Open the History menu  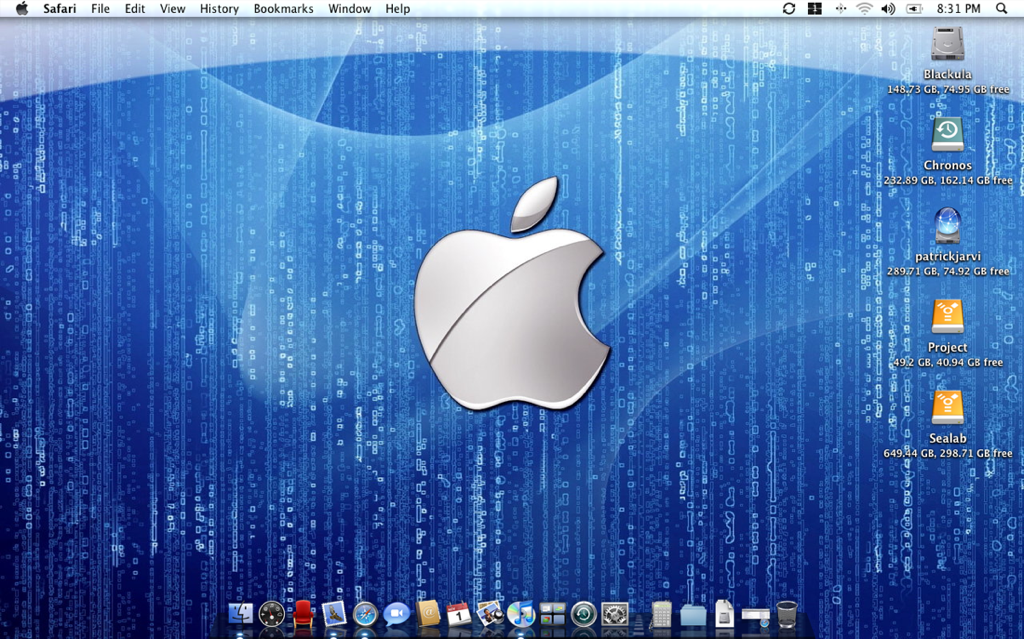[x=219, y=8]
